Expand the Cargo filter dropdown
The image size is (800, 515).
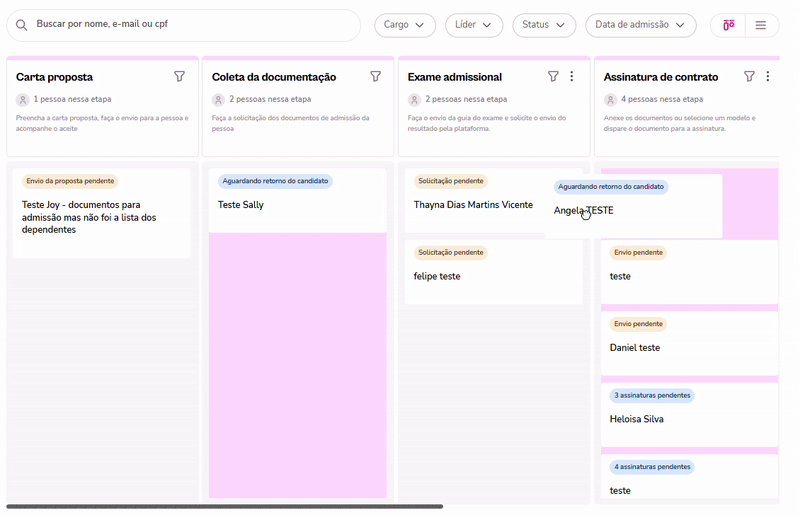405,25
